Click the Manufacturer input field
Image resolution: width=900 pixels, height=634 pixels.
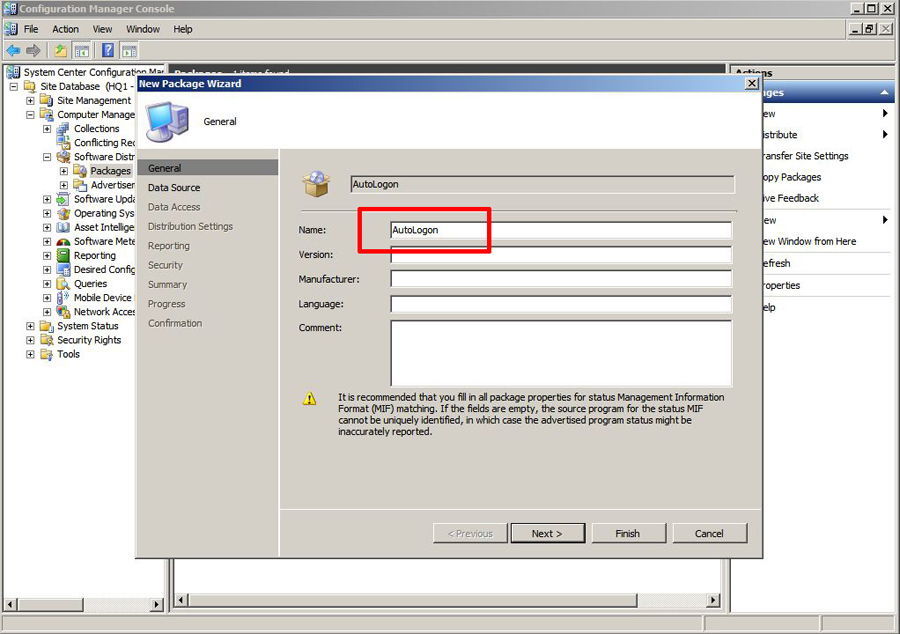(561, 279)
